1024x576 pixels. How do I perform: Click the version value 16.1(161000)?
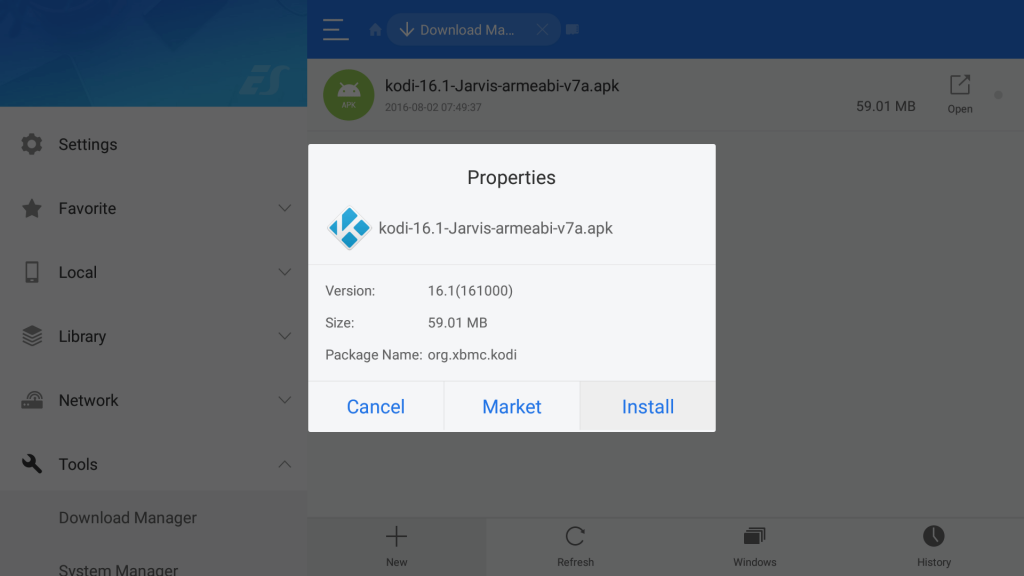tap(470, 291)
